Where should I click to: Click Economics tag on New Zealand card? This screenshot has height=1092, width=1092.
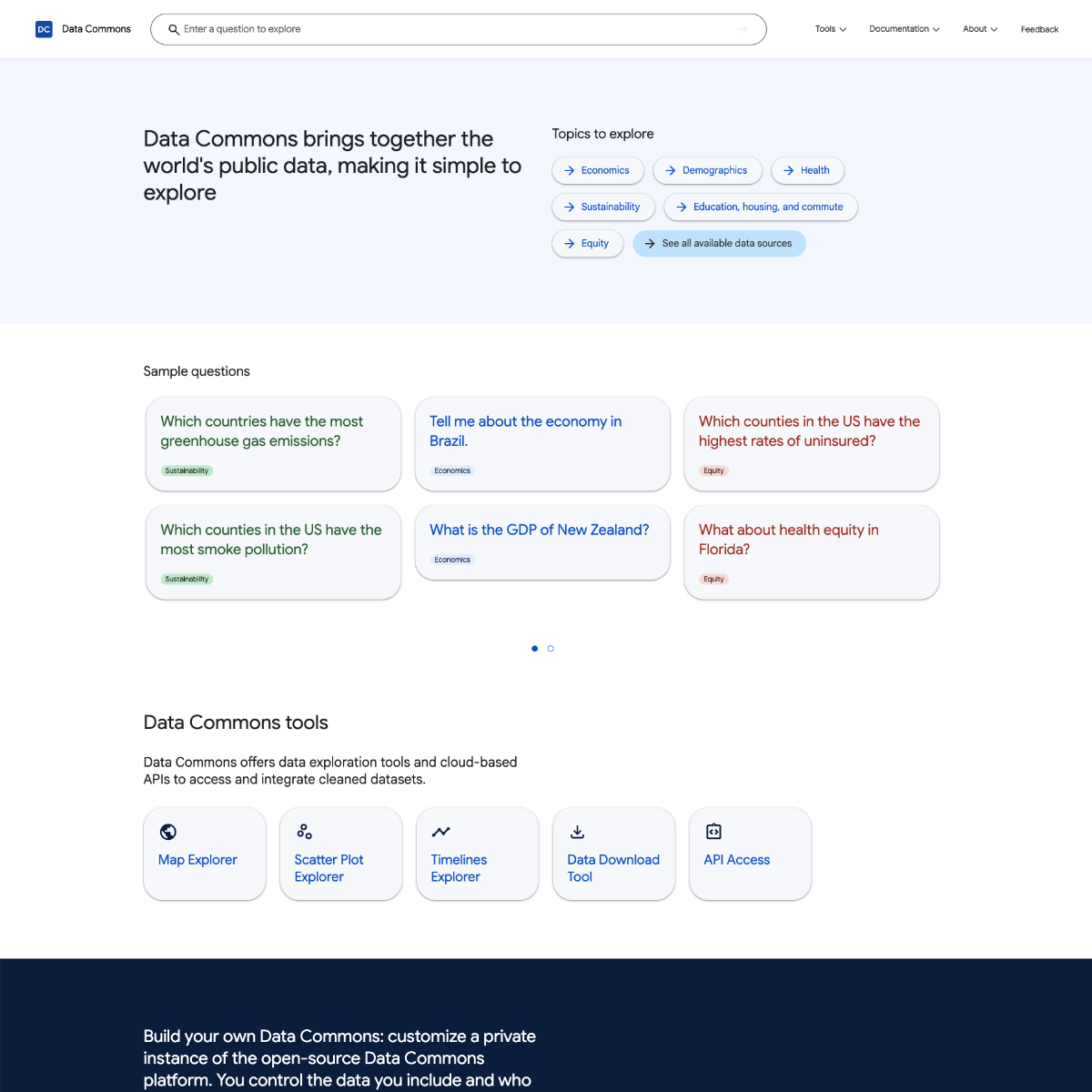click(452, 560)
